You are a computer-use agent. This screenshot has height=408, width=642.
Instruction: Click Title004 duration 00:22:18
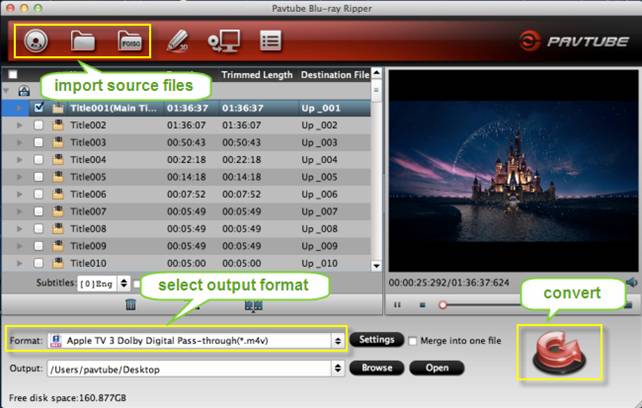pos(186,159)
